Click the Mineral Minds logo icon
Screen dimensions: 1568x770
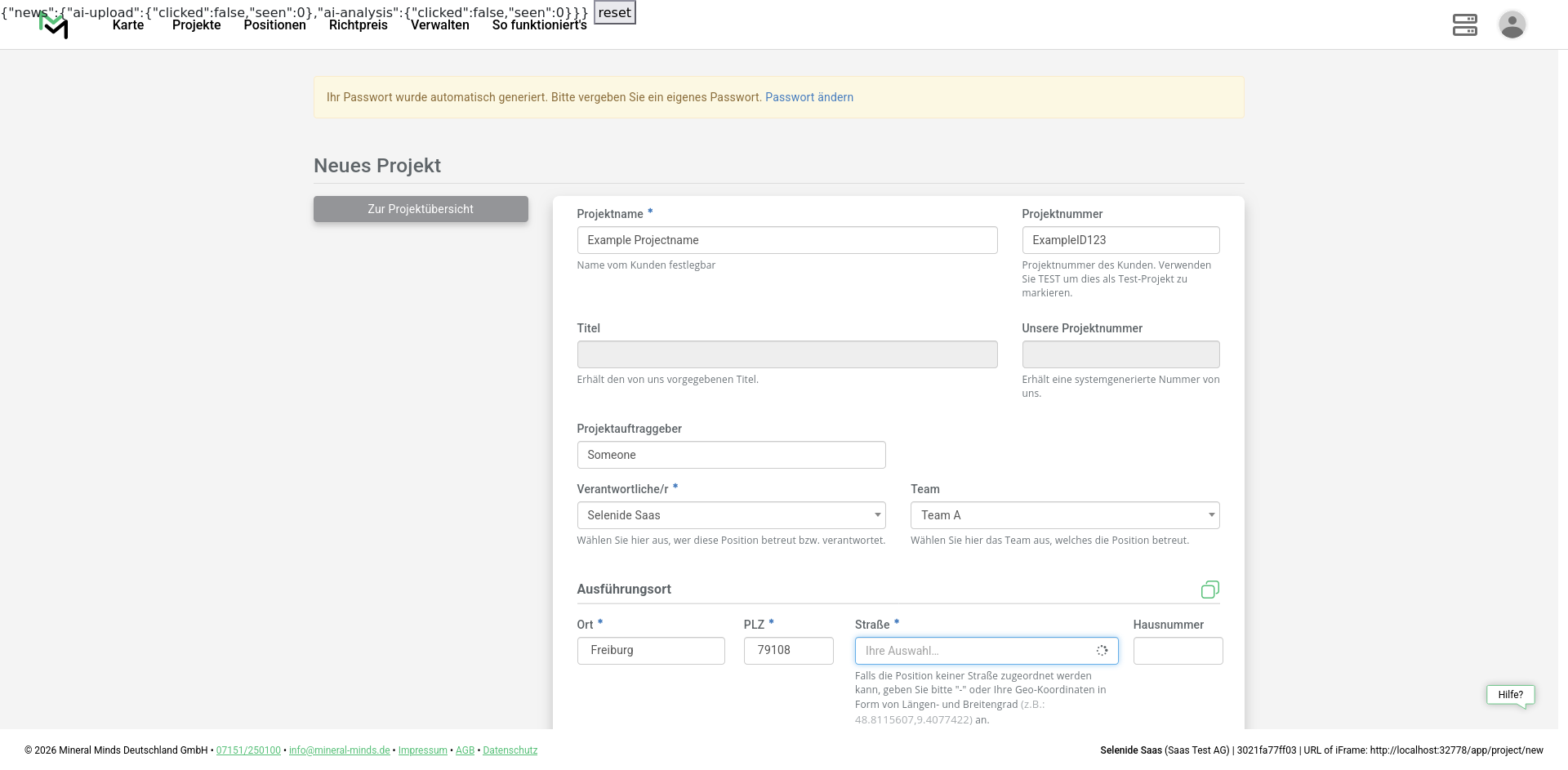tap(54, 26)
